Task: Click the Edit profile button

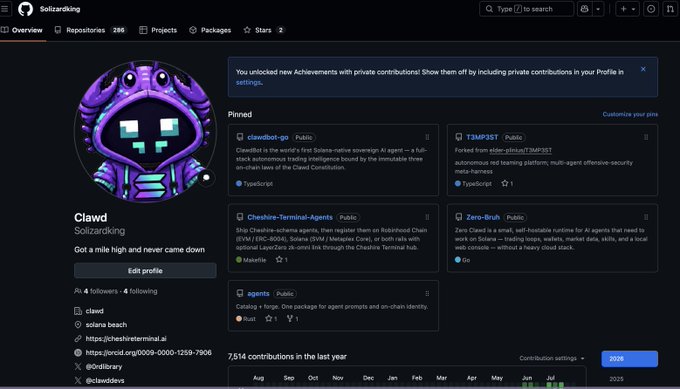Action: [x=145, y=271]
